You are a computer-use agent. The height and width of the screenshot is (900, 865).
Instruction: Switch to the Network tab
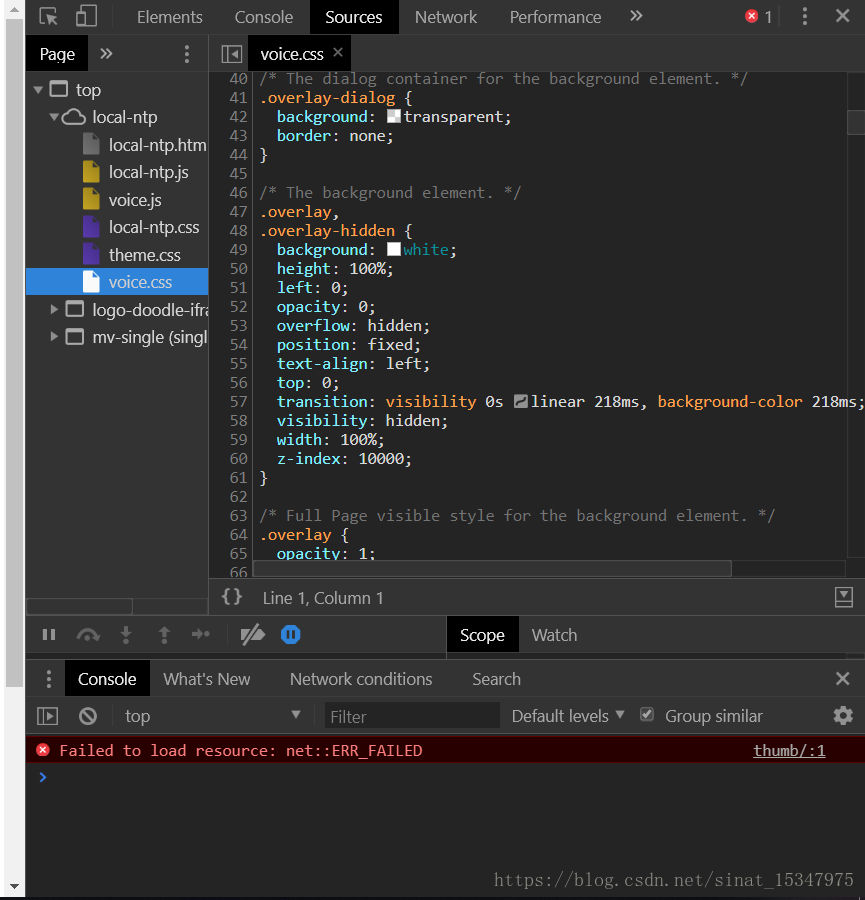tap(446, 17)
